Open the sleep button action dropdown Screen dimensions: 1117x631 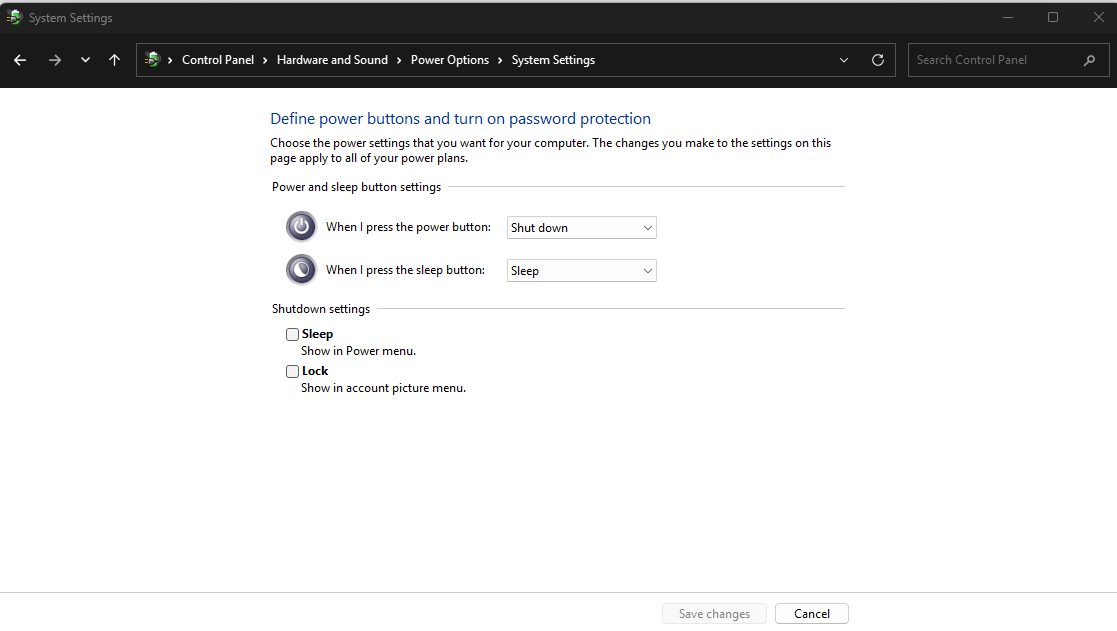[581, 271]
